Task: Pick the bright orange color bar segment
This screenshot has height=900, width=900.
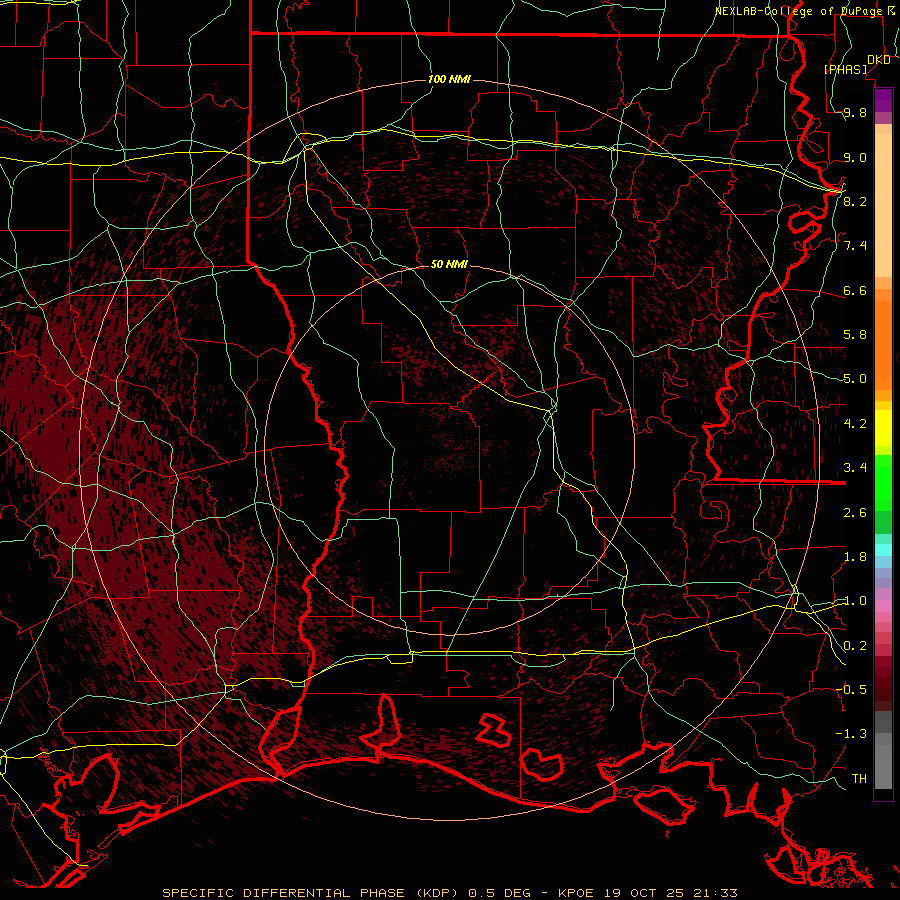Action: click(x=883, y=346)
